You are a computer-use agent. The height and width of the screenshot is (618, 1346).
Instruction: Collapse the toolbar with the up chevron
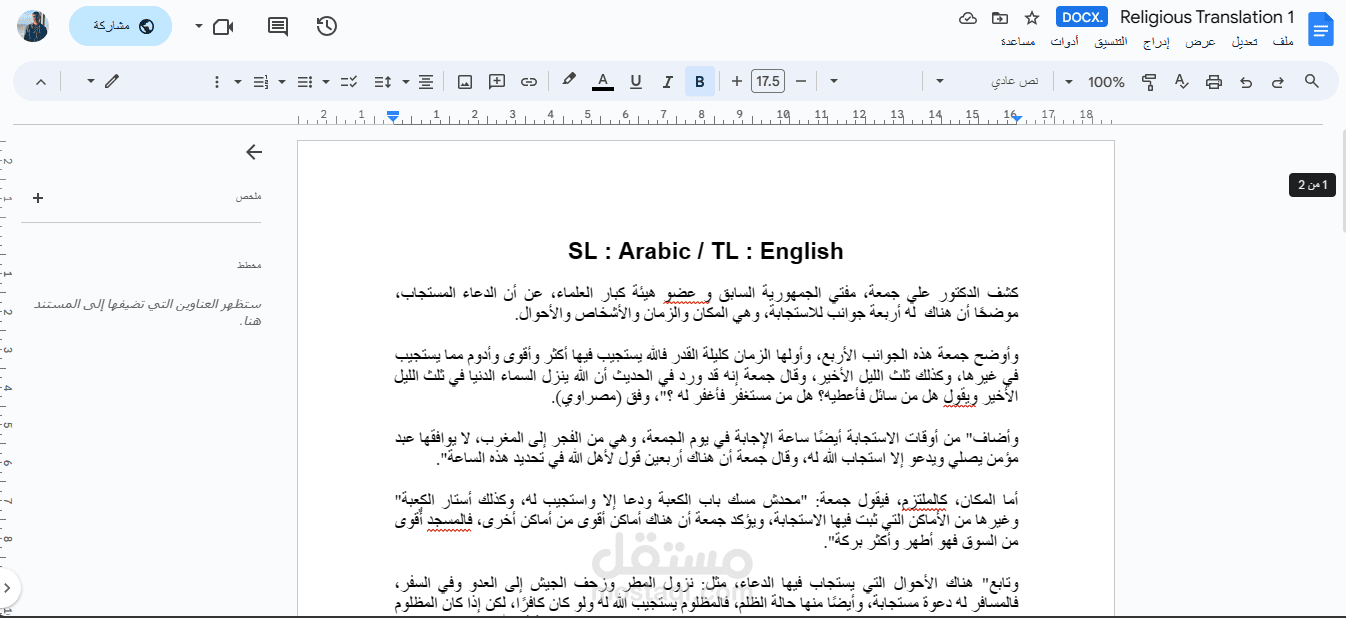40,81
